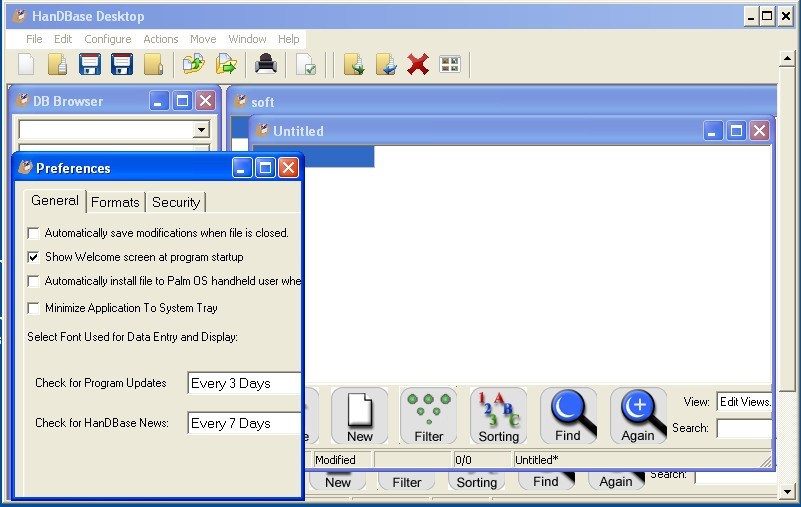Click the red X delete toolbar icon
The height and width of the screenshot is (507, 801).
pos(418,64)
